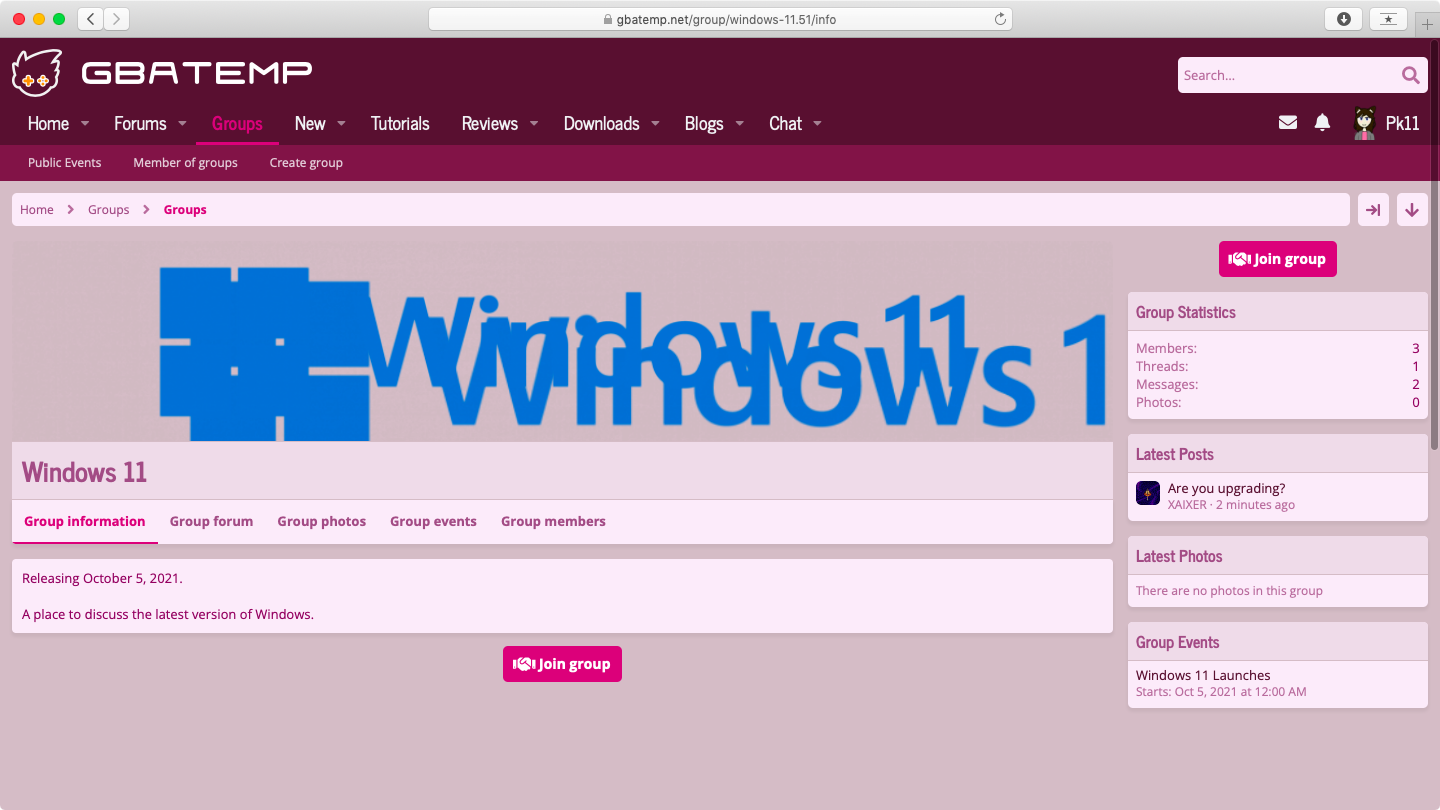The image size is (1440, 810).
Task: Open the Safari downloads icon
Action: 1344,19
